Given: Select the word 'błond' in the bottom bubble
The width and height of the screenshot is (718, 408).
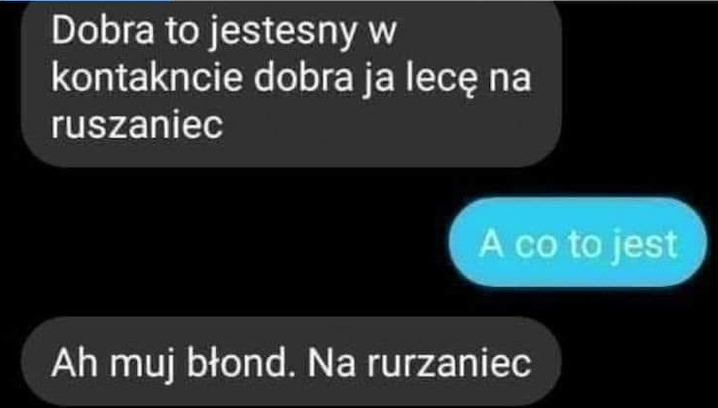Looking at the screenshot, I should [242, 363].
